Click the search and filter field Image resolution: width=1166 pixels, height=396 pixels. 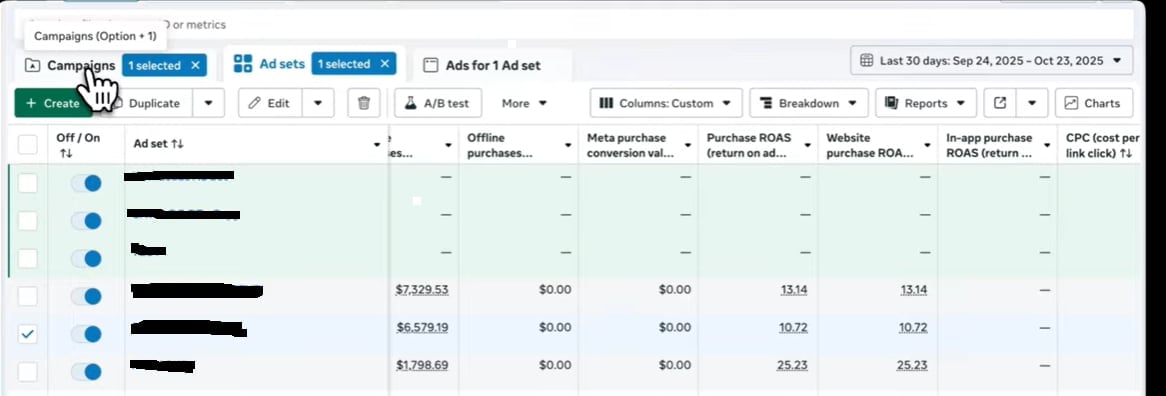click(573, 25)
